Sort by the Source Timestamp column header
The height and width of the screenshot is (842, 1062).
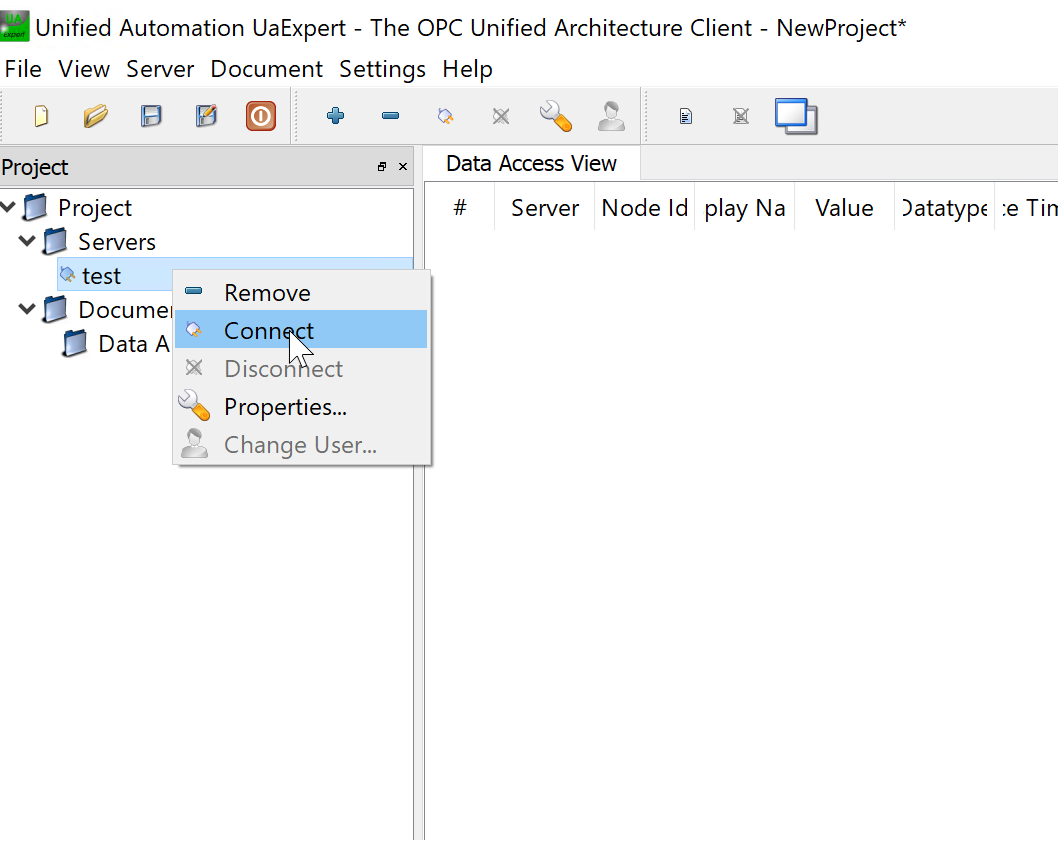1028,207
